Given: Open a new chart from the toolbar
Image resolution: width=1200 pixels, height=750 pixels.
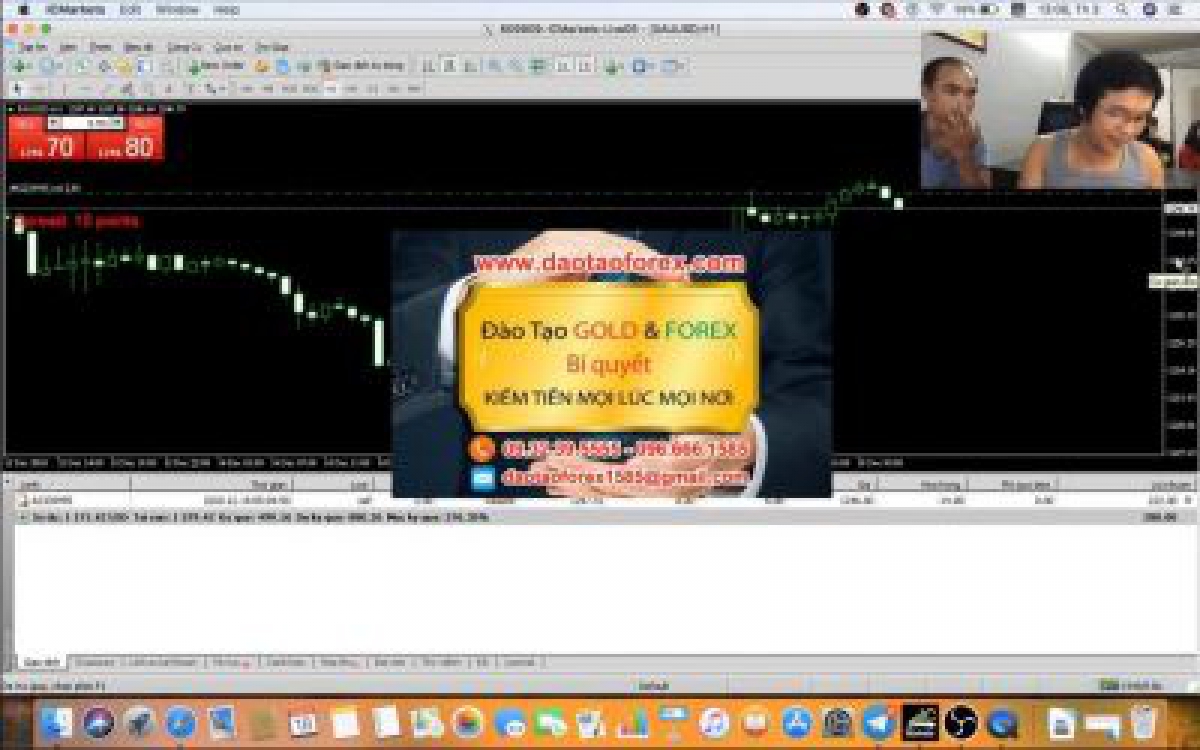Looking at the screenshot, I should (20, 66).
